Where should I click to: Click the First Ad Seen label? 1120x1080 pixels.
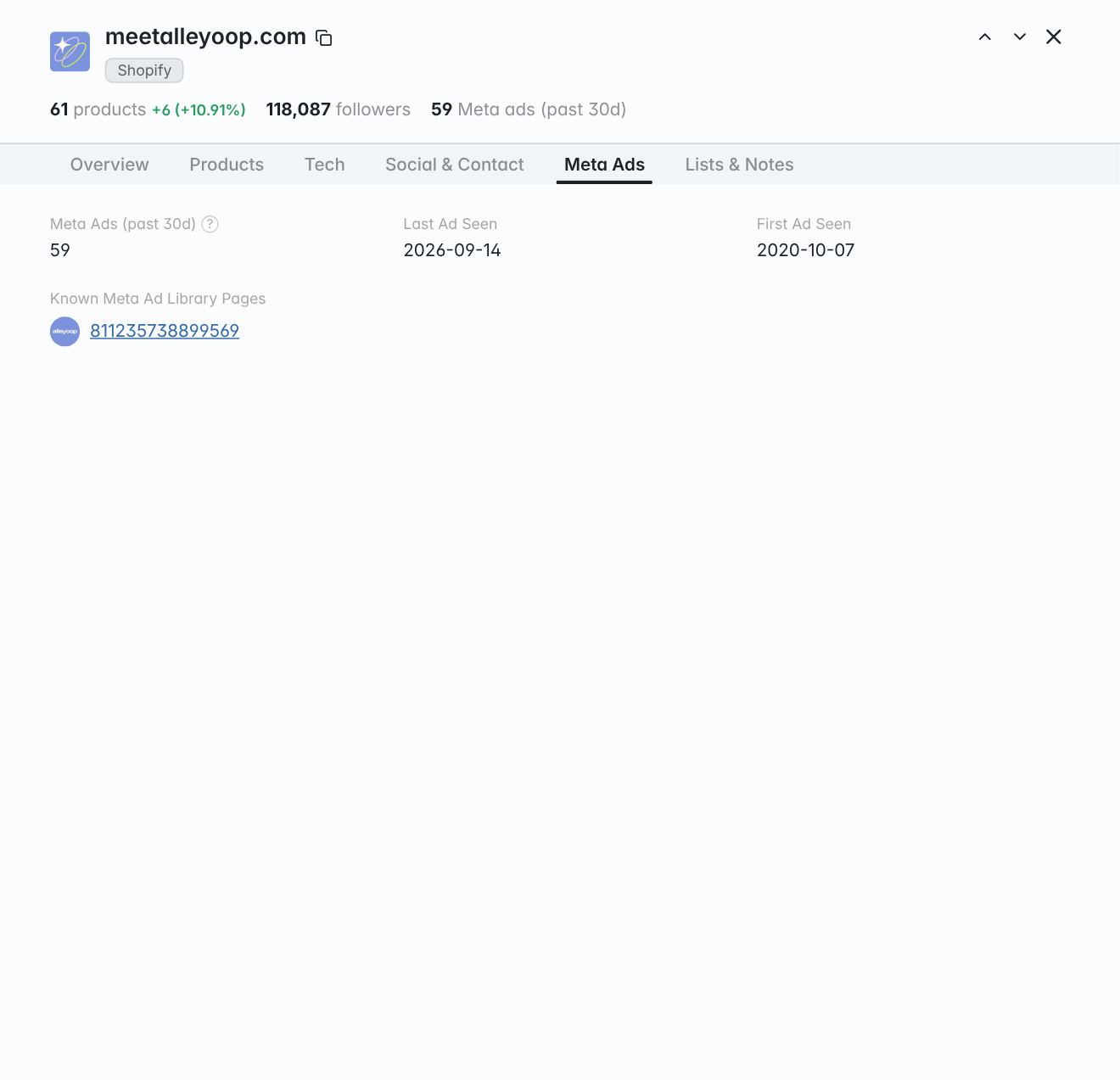804,224
